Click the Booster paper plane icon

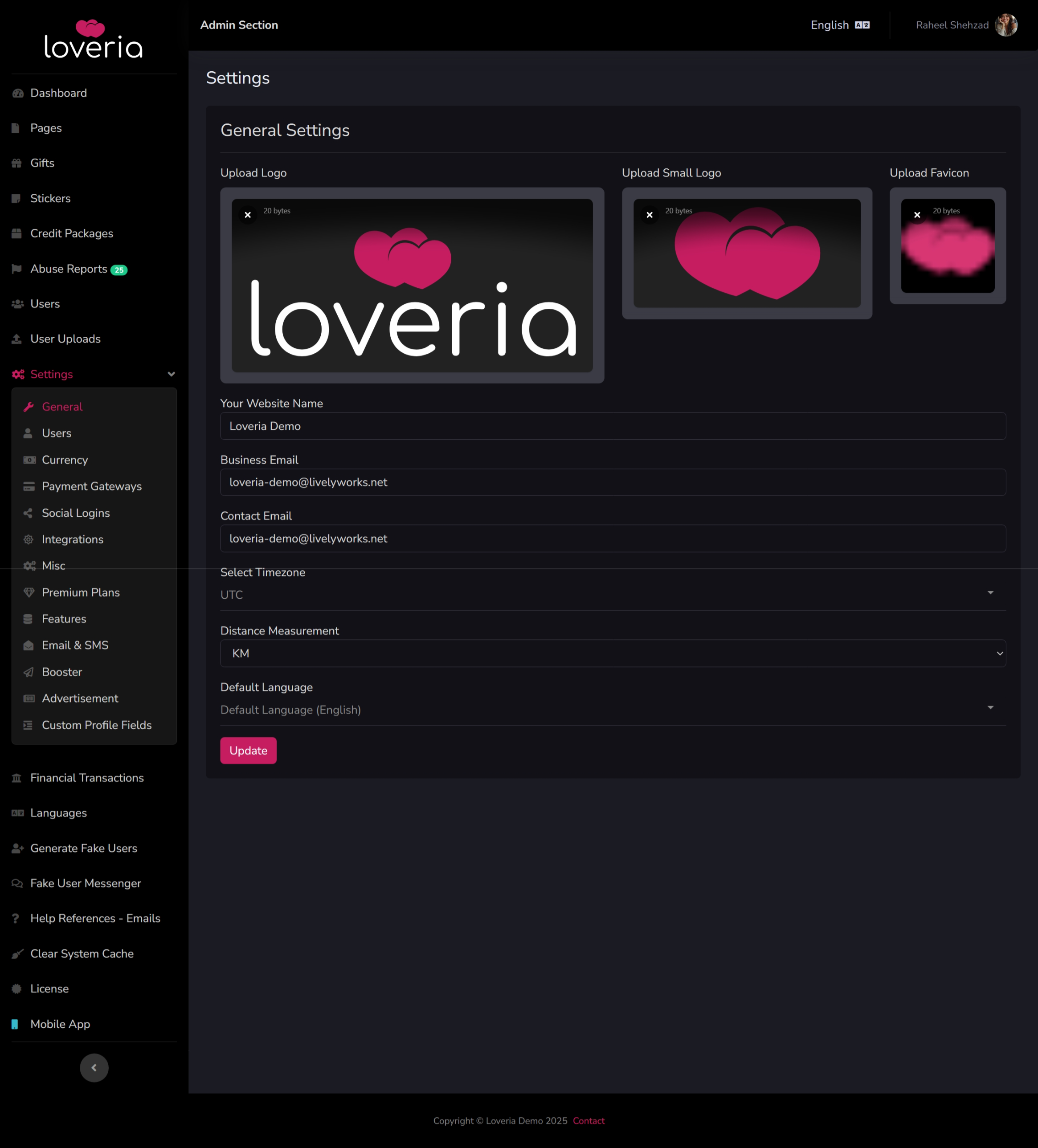pyautogui.click(x=29, y=672)
